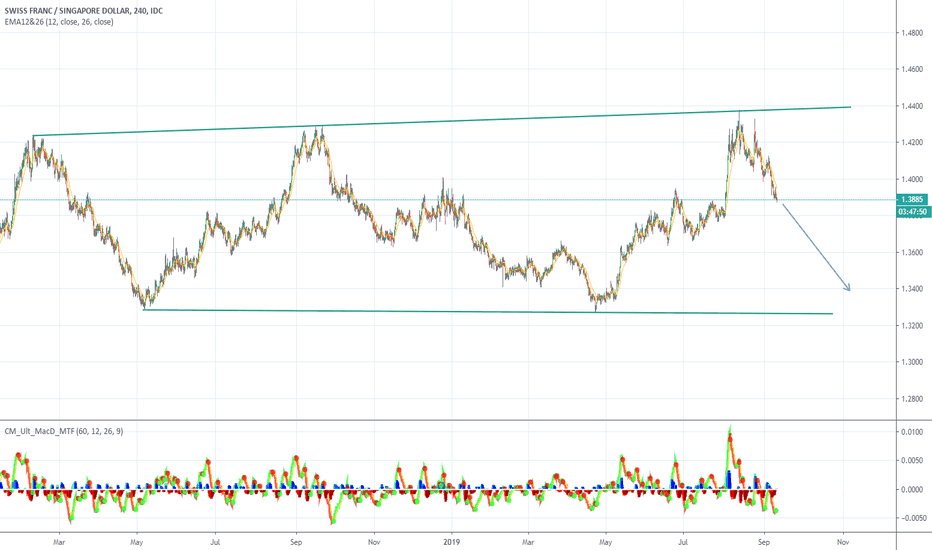
Task: Click the Nov label before 2019 on the time axis
Action: point(374,542)
